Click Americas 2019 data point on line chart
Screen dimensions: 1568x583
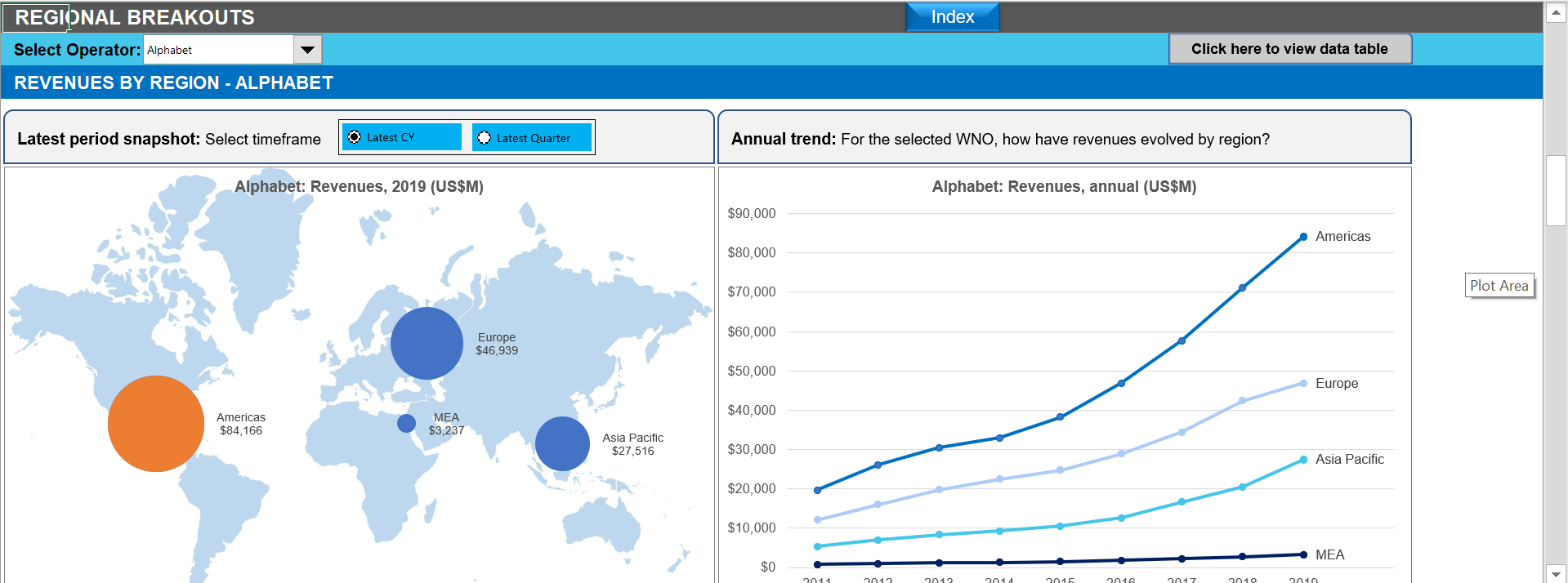point(1303,237)
